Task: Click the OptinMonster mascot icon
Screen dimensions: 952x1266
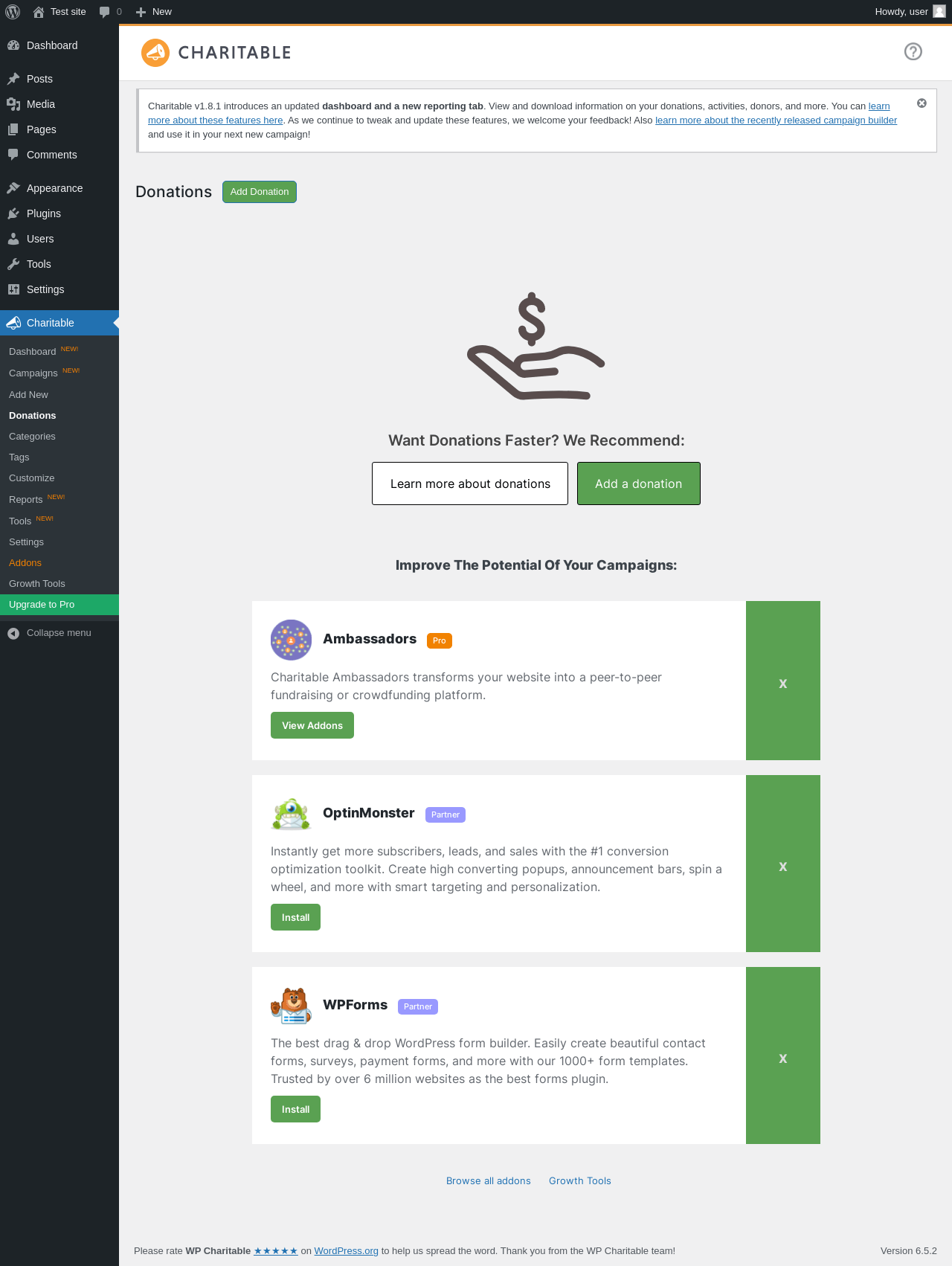Action: pyautogui.click(x=291, y=814)
